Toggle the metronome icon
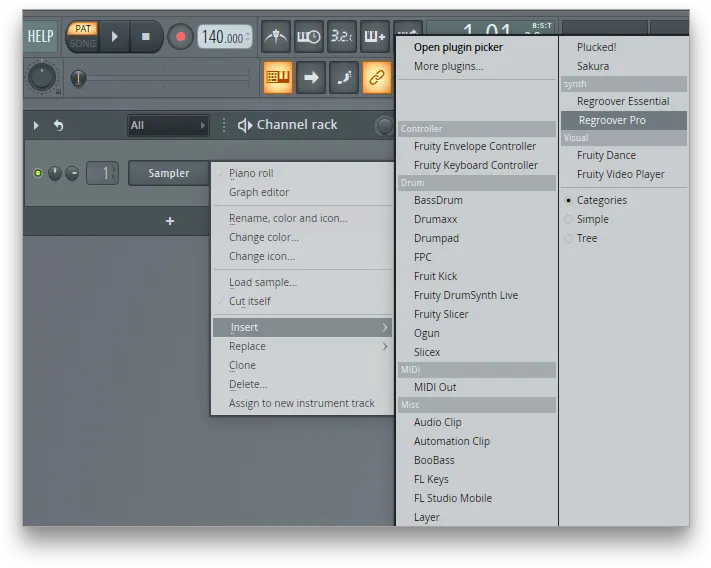This screenshot has height=568, width=711. [276, 36]
